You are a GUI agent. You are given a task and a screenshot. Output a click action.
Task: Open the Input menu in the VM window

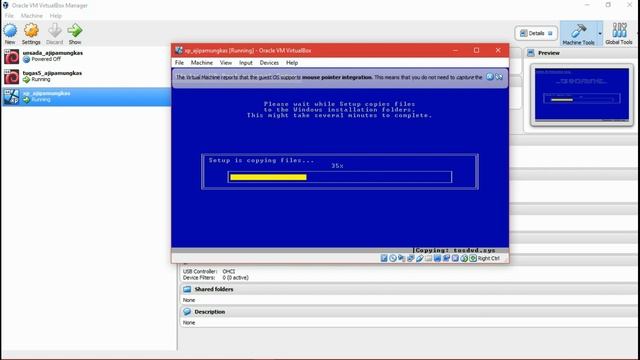pos(246,63)
